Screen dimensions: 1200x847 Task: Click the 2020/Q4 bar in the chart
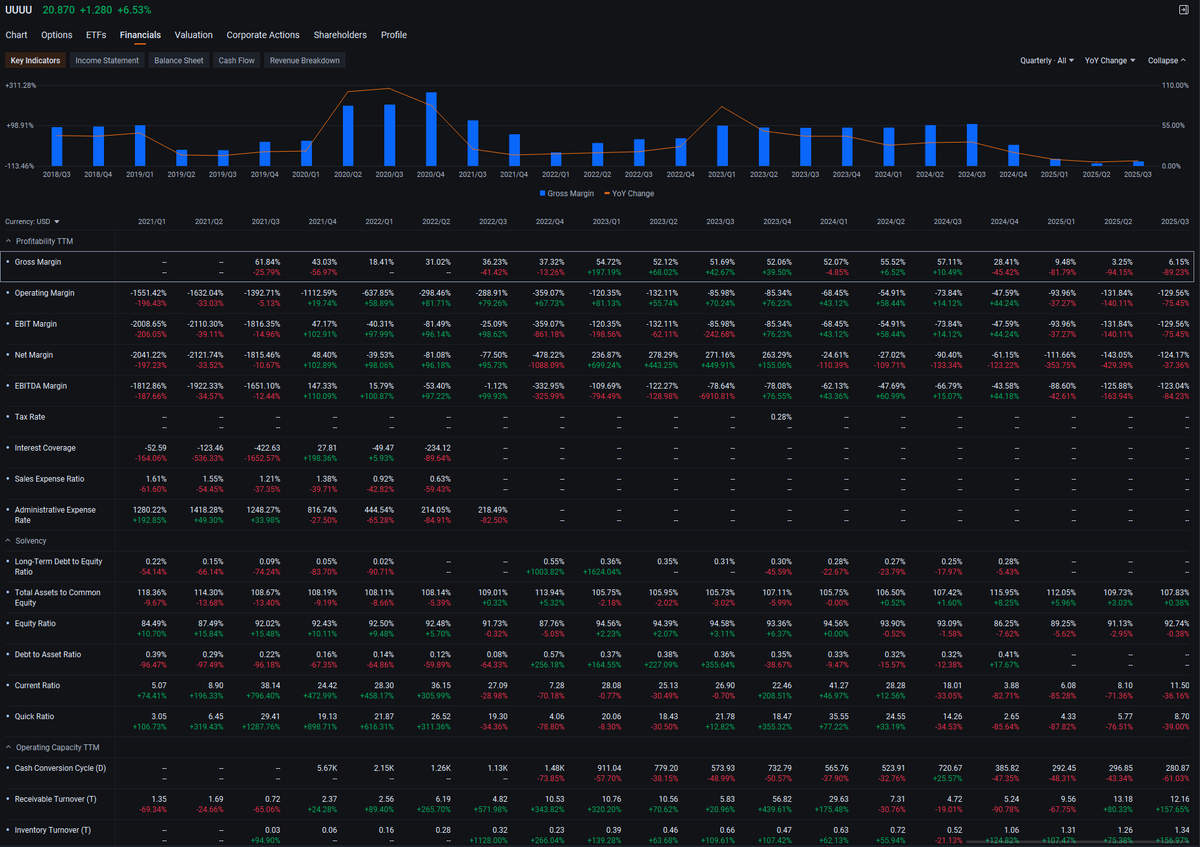[431, 129]
